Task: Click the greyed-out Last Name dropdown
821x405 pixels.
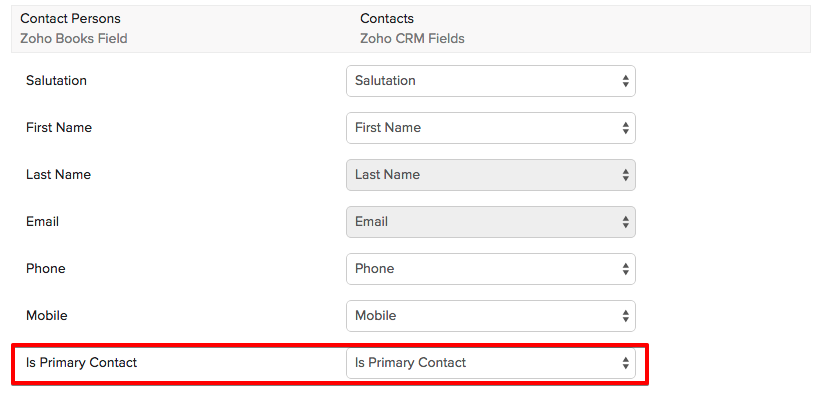Action: pos(490,175)
